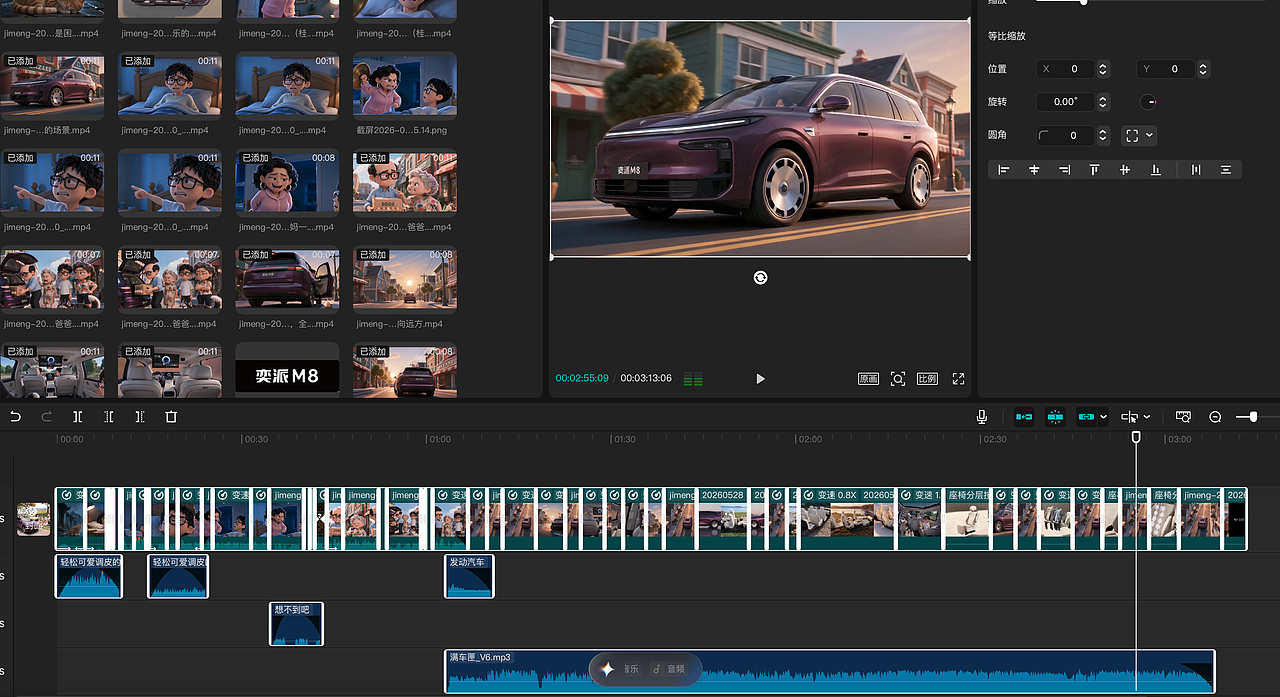Adjust the timeline zoom slider
The image size is (1280, 697).
tap(1253, 417)
